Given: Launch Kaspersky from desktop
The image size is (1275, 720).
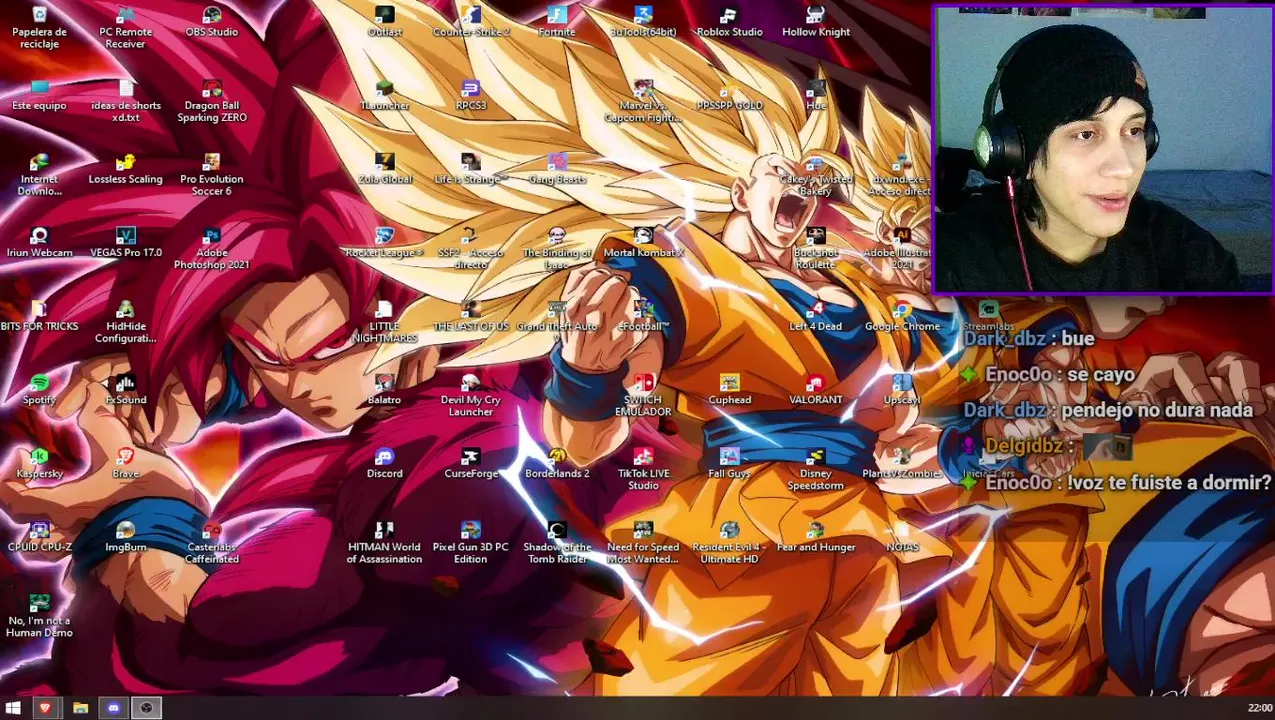Looking at the screenshot, I should [39, 463].
